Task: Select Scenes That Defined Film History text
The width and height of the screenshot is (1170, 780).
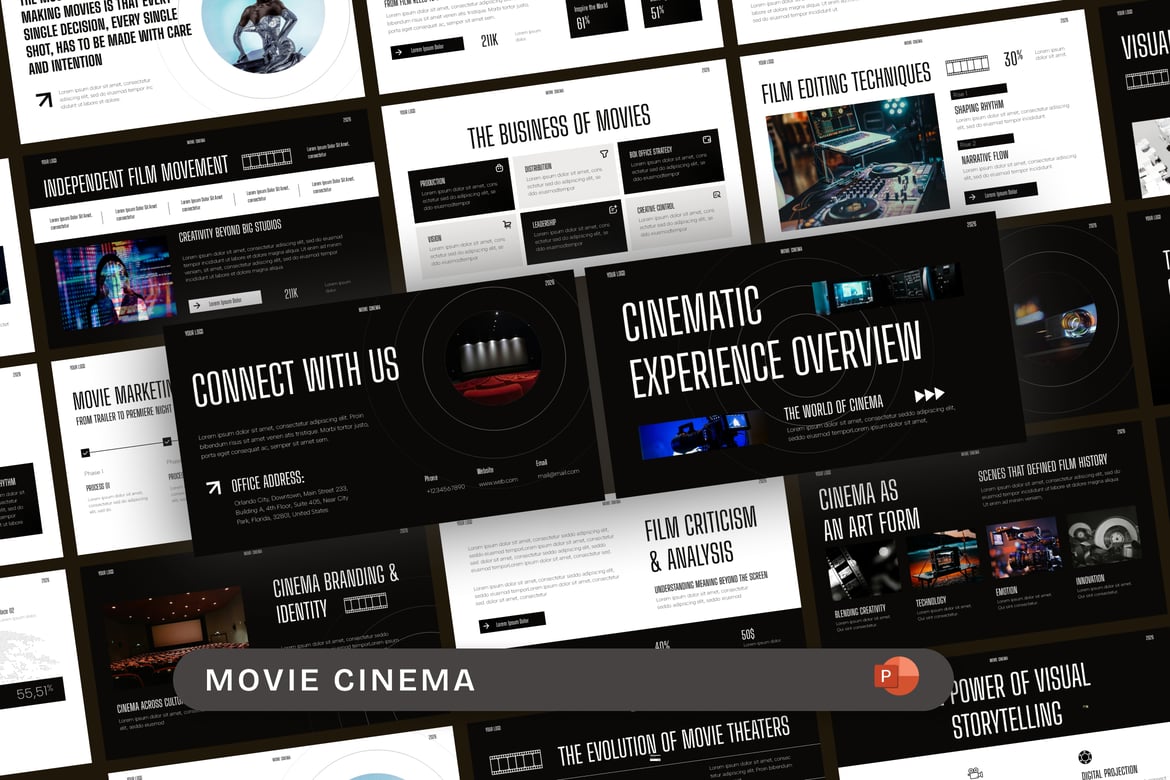Action: (x=1042, y=467)
